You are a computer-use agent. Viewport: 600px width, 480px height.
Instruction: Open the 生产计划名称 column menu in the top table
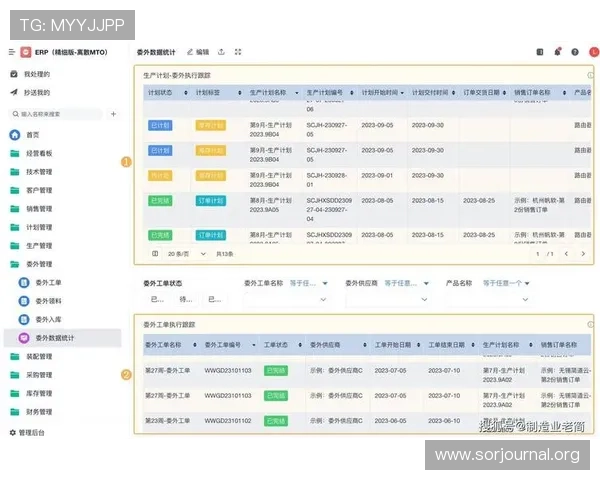click(297, 93)
